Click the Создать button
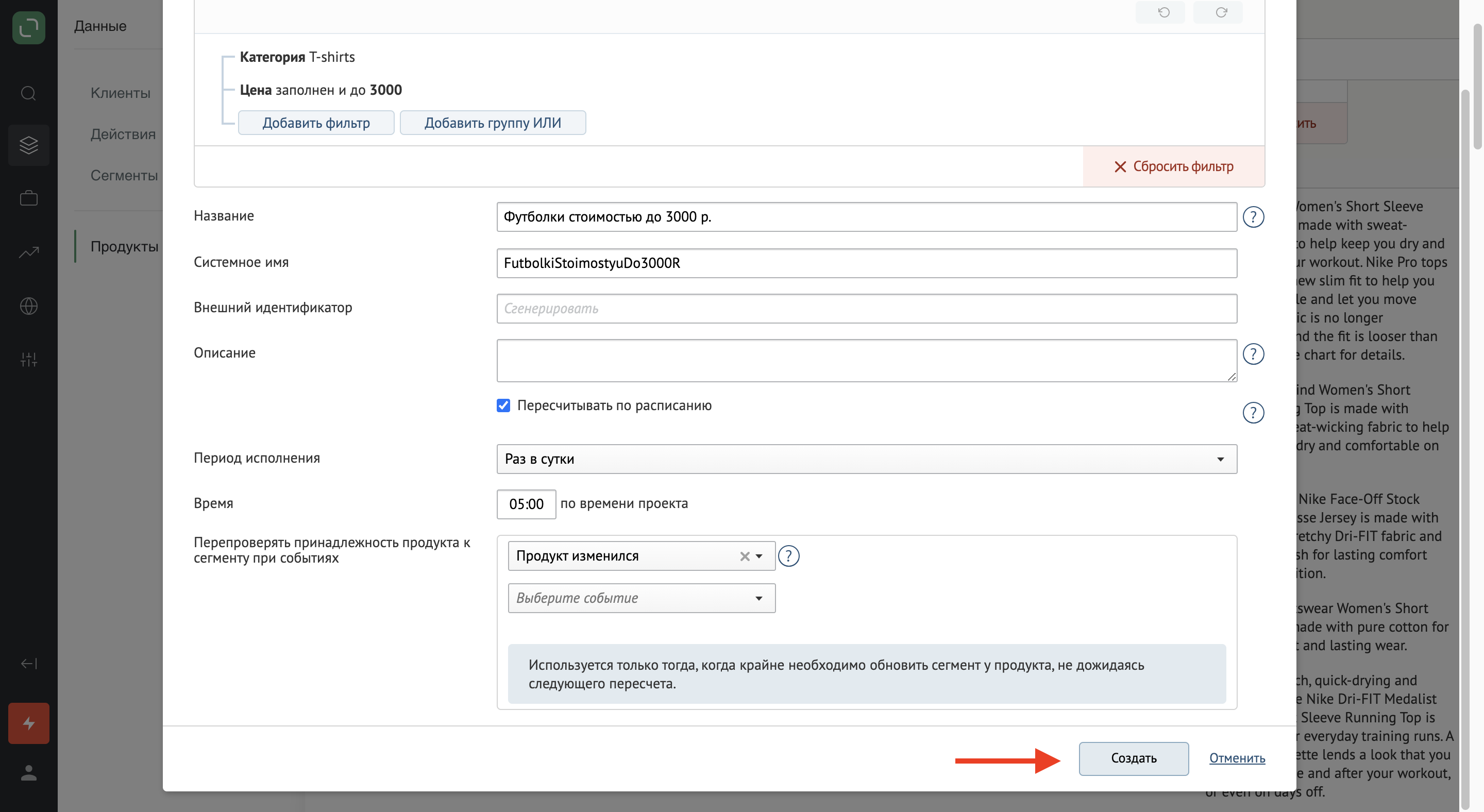This screenshot has width=1484, height=812. point(1133,758)
